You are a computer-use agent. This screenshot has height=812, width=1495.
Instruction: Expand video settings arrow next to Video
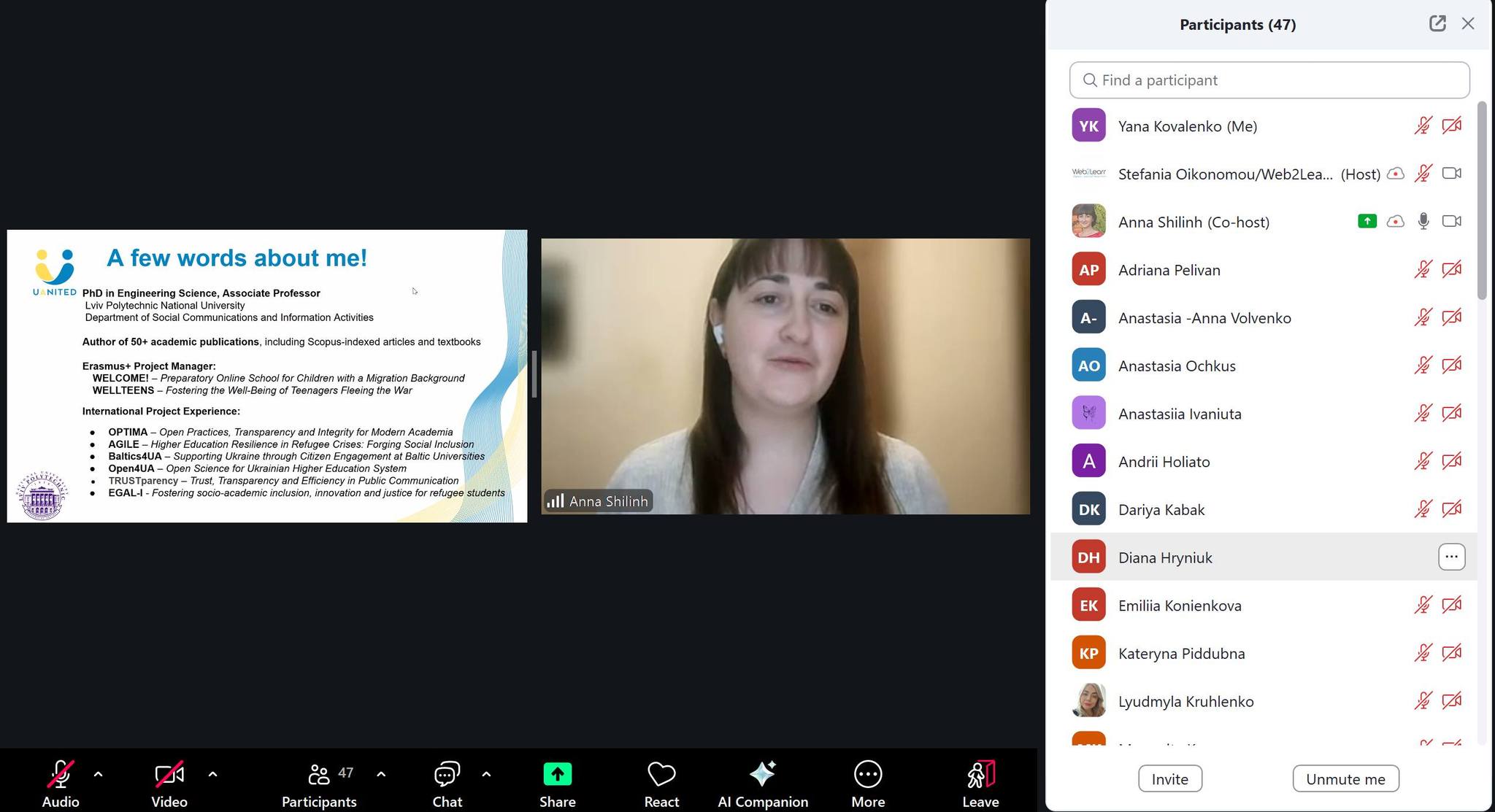click(212, 774)
